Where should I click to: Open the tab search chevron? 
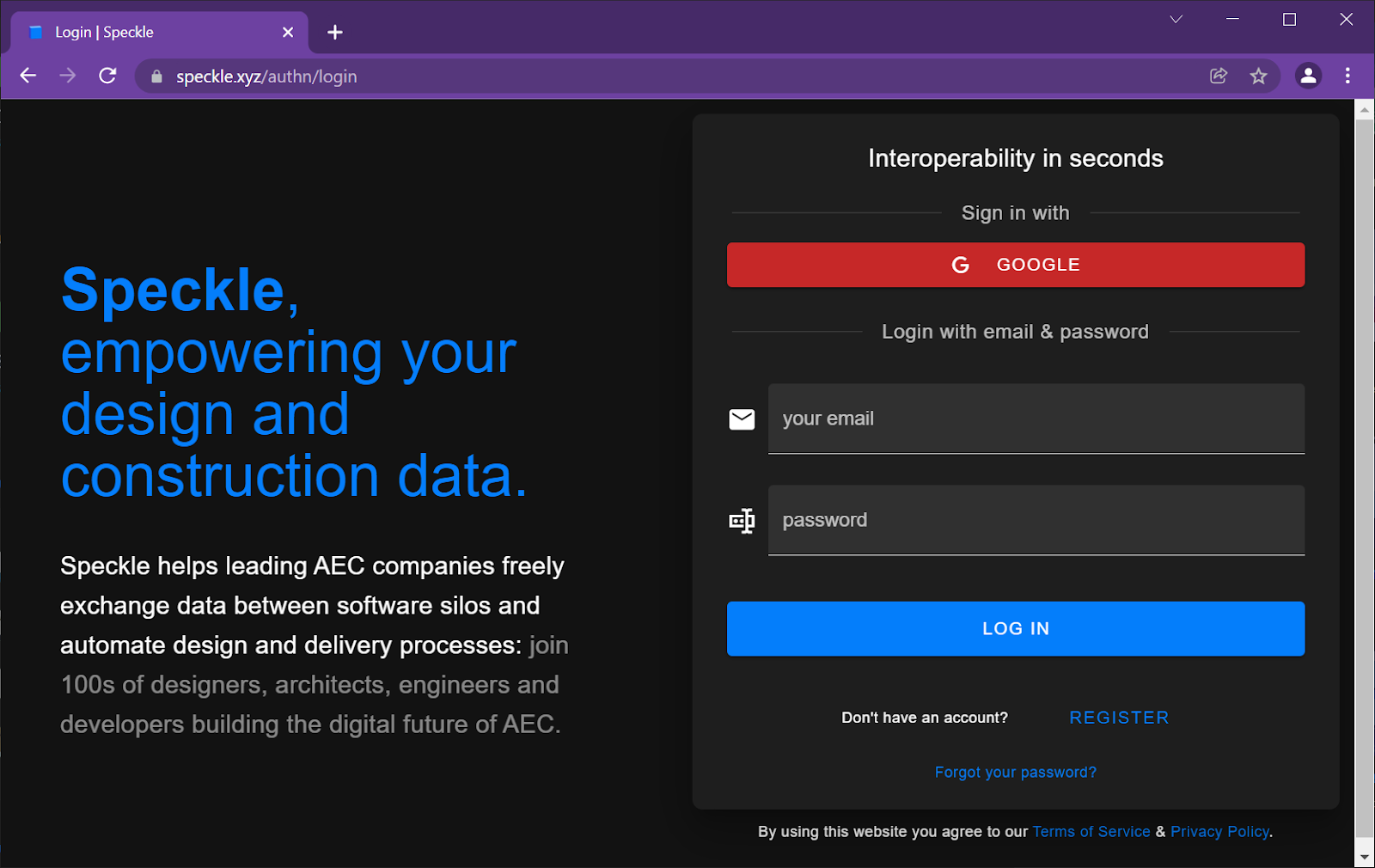click(1176, 19)
